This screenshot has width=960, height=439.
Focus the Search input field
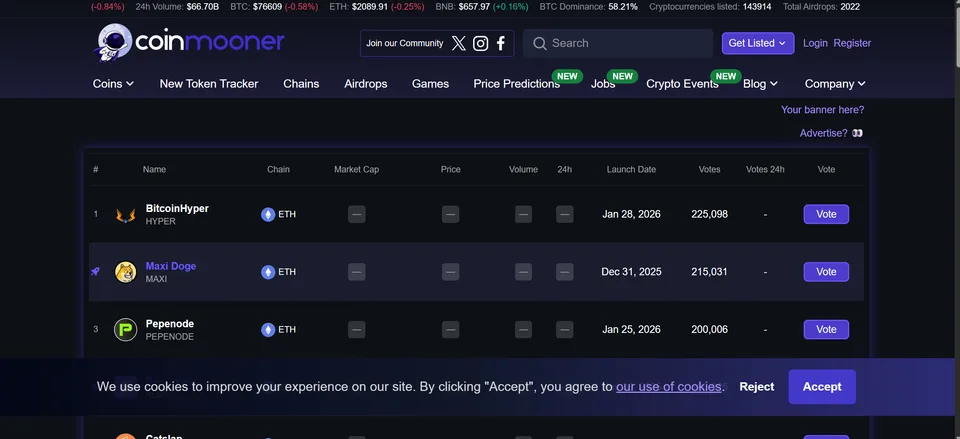(618, 43)
